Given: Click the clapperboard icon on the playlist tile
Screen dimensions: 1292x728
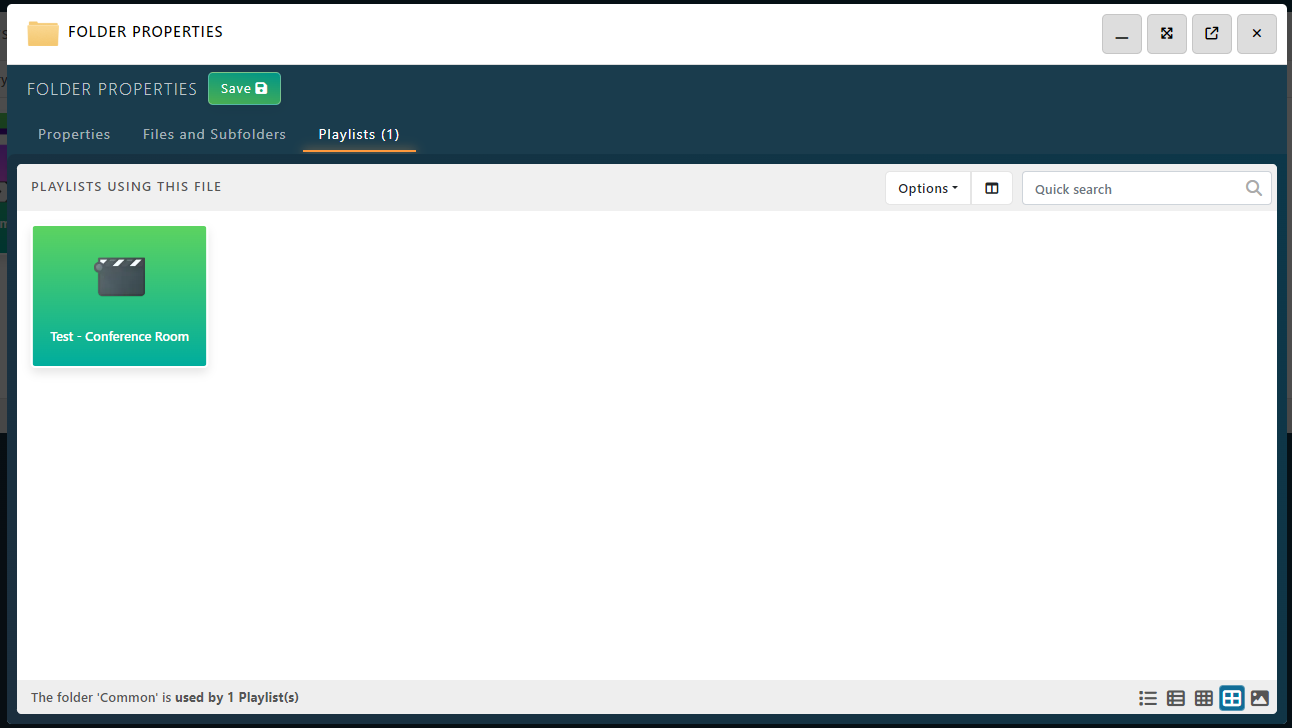Looking at the screenshot, I should [x=120, y=277].
